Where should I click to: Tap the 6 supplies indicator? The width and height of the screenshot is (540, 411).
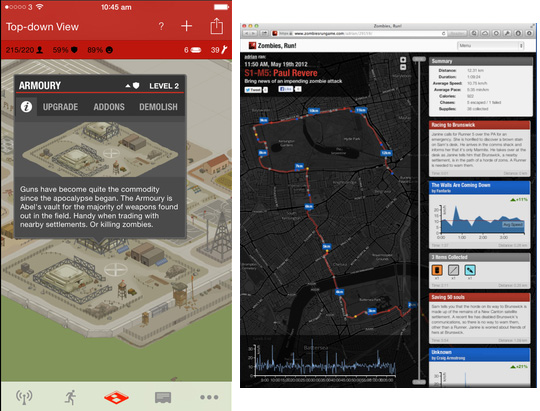click(x=192, y=50)
